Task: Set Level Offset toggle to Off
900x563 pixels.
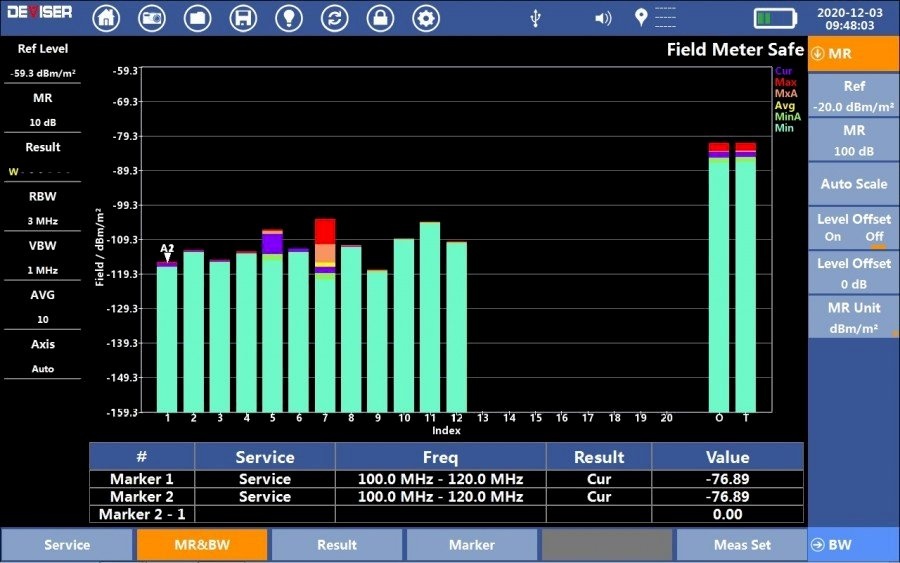Action: pyautogui.click(x=875, y=237)
